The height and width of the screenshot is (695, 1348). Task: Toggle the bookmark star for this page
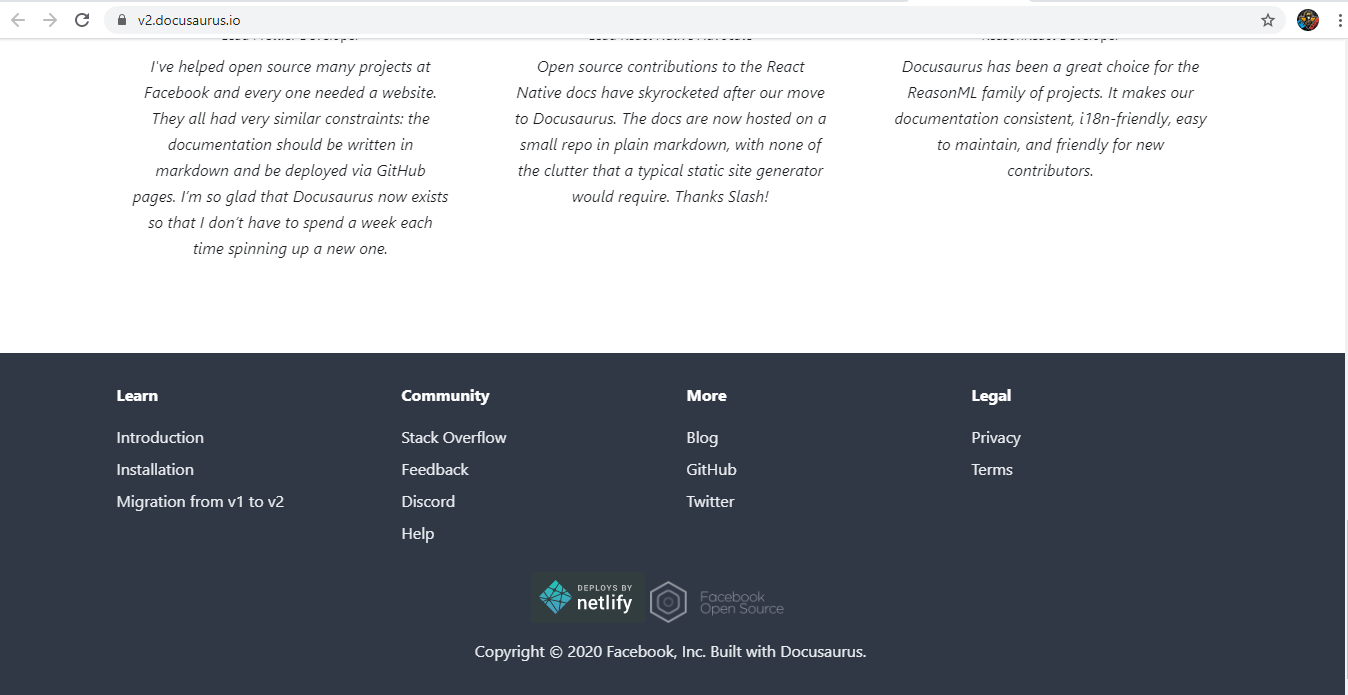coord(1268,18)
